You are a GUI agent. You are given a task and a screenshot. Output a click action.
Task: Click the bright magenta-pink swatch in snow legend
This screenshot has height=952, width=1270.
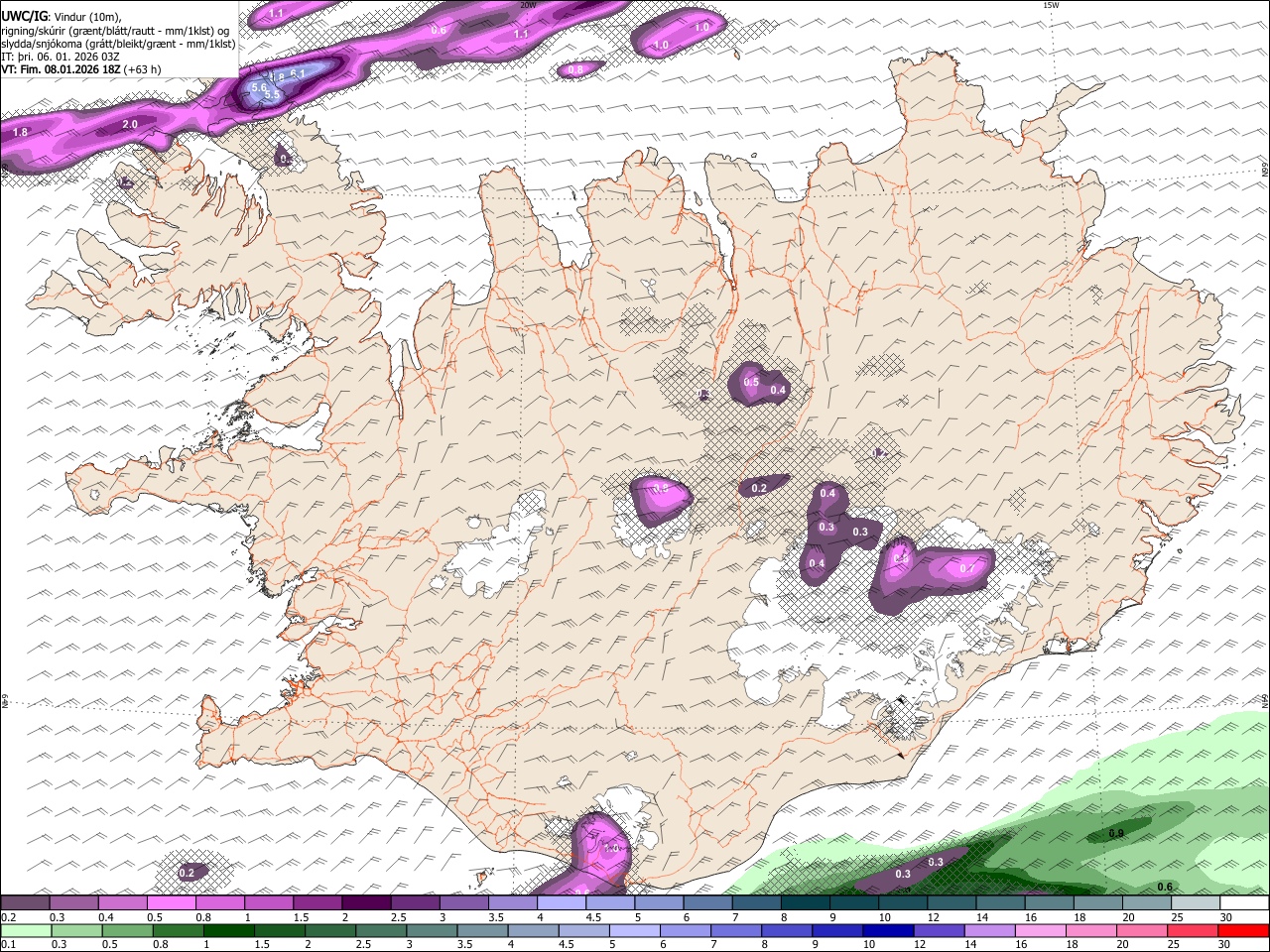click(x=171, y=903)
